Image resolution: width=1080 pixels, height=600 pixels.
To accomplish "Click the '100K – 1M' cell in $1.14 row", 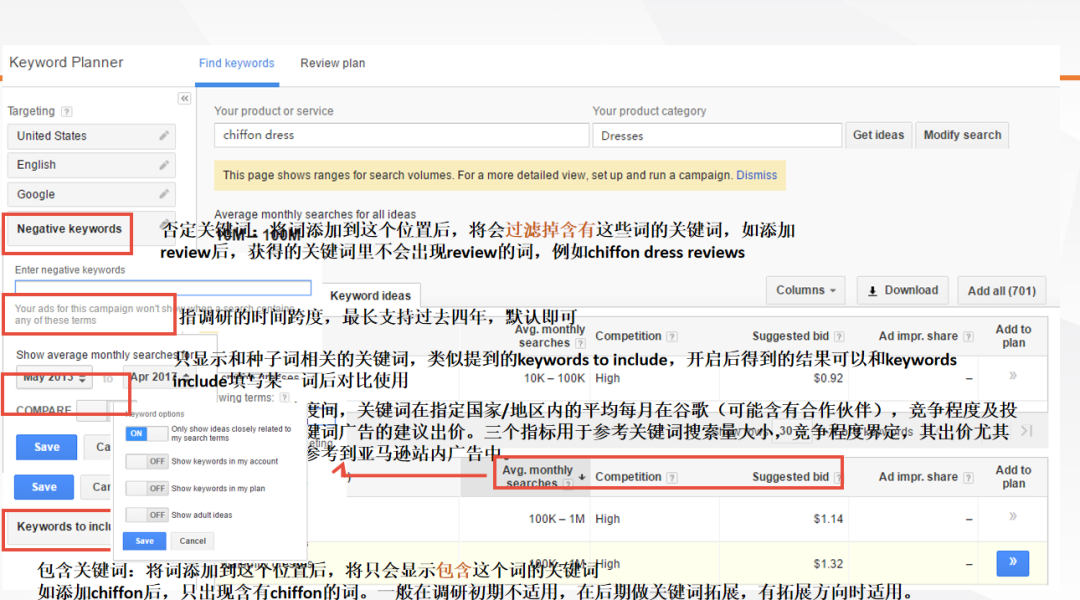I will click(x=557, y=519).
